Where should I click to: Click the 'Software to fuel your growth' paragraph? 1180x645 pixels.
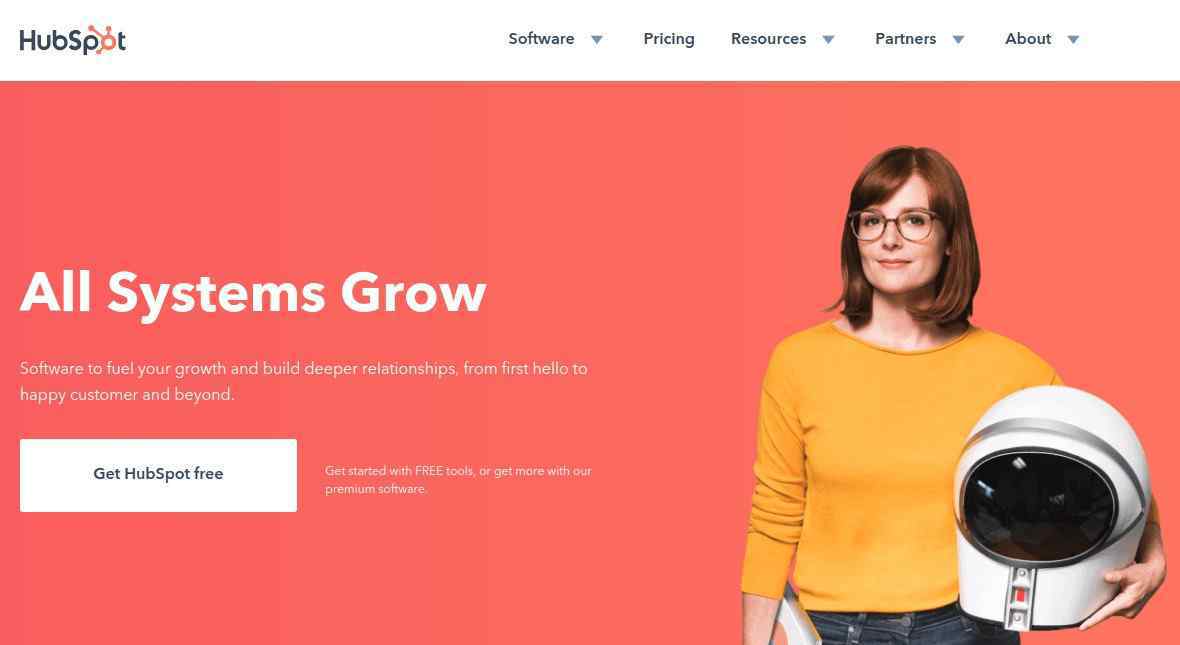pos(303,381)
